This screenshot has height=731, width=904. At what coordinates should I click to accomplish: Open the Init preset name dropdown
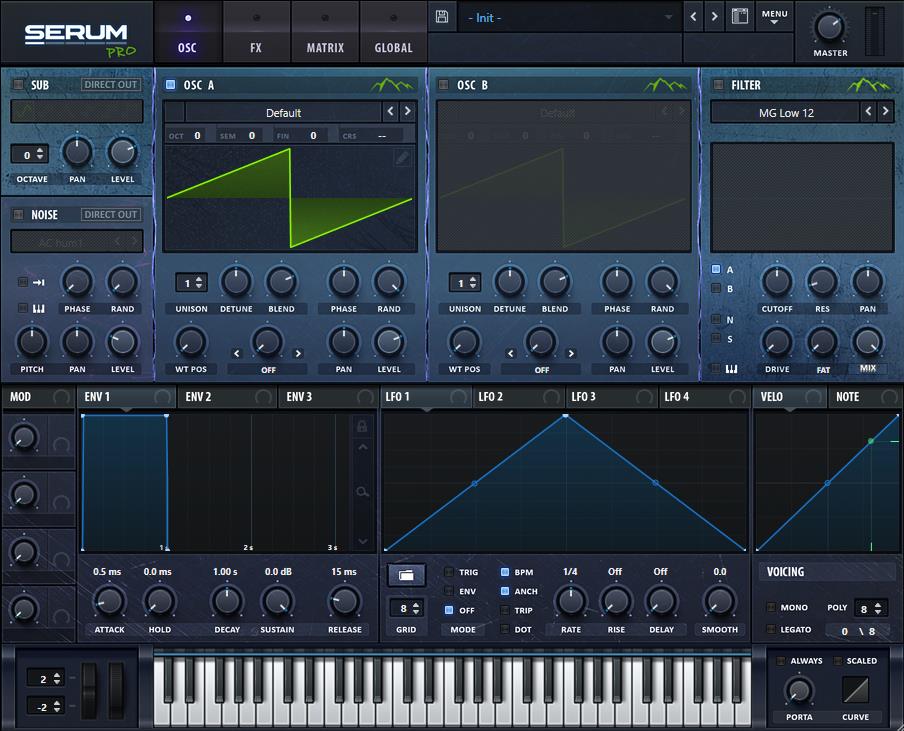(x=570, y=18)
